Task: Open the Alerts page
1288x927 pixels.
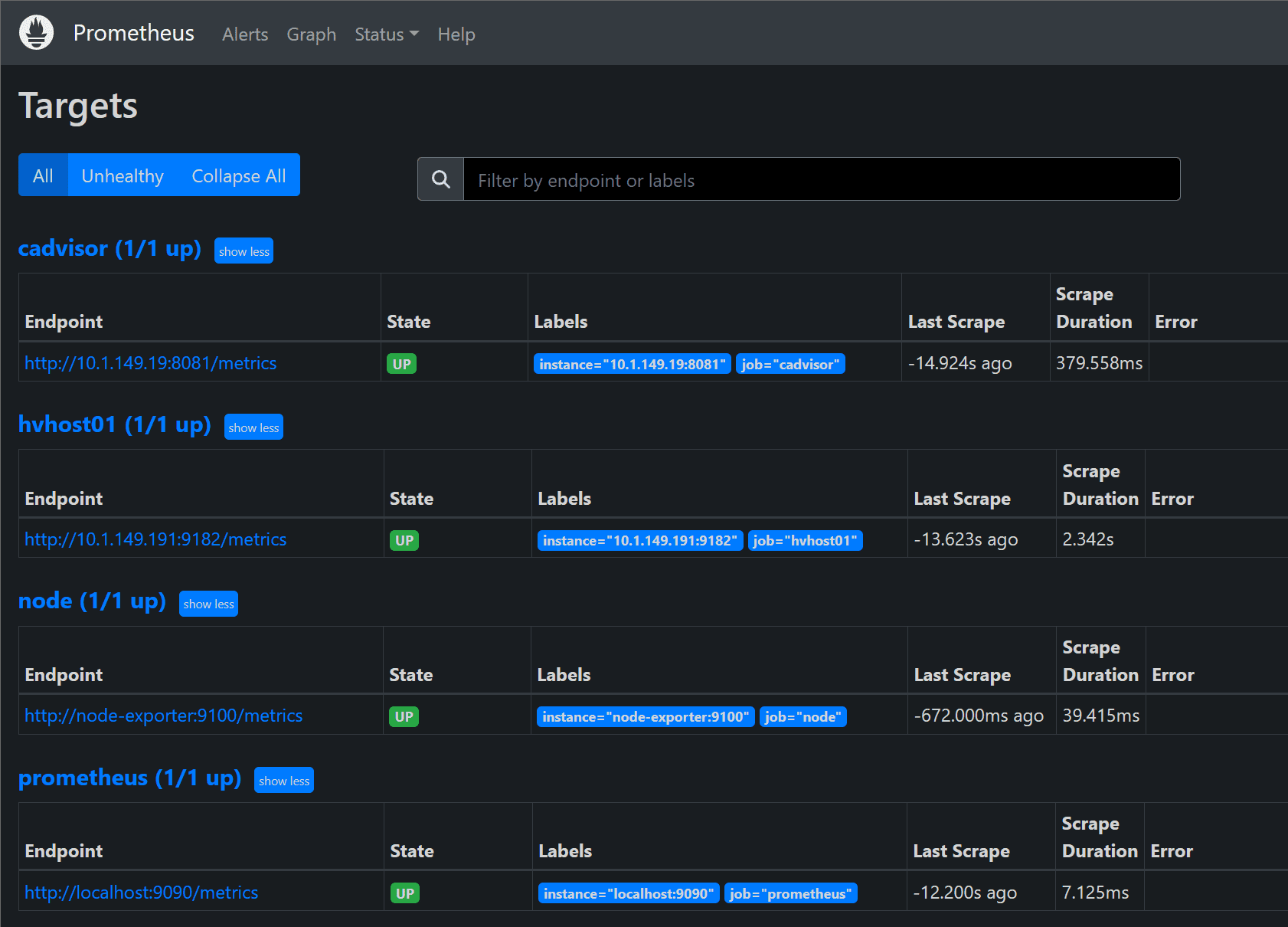Action: click(x=245, y=34)
